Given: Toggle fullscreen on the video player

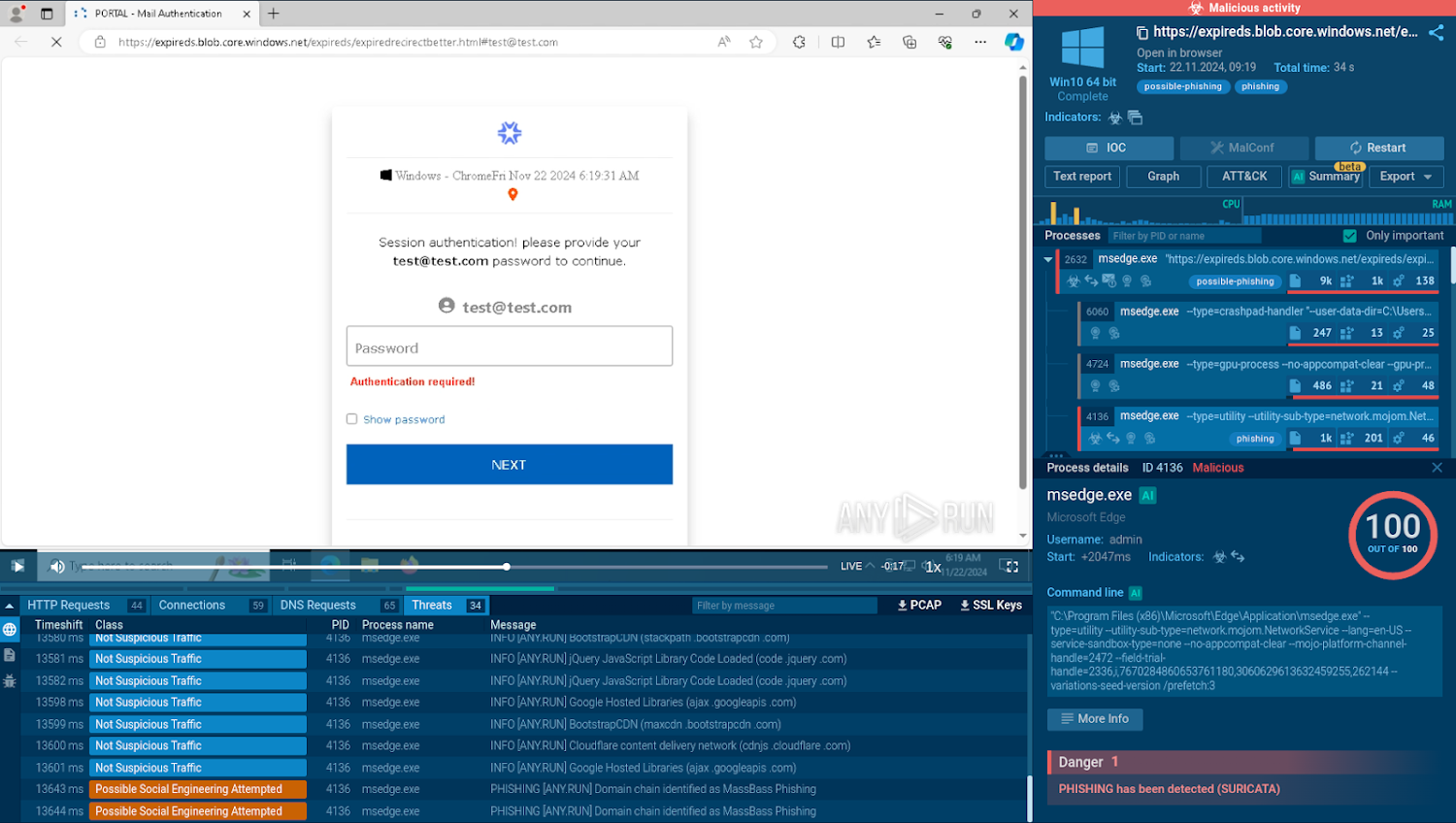Looking at the screenshot, I should [x=1009, y=566].
